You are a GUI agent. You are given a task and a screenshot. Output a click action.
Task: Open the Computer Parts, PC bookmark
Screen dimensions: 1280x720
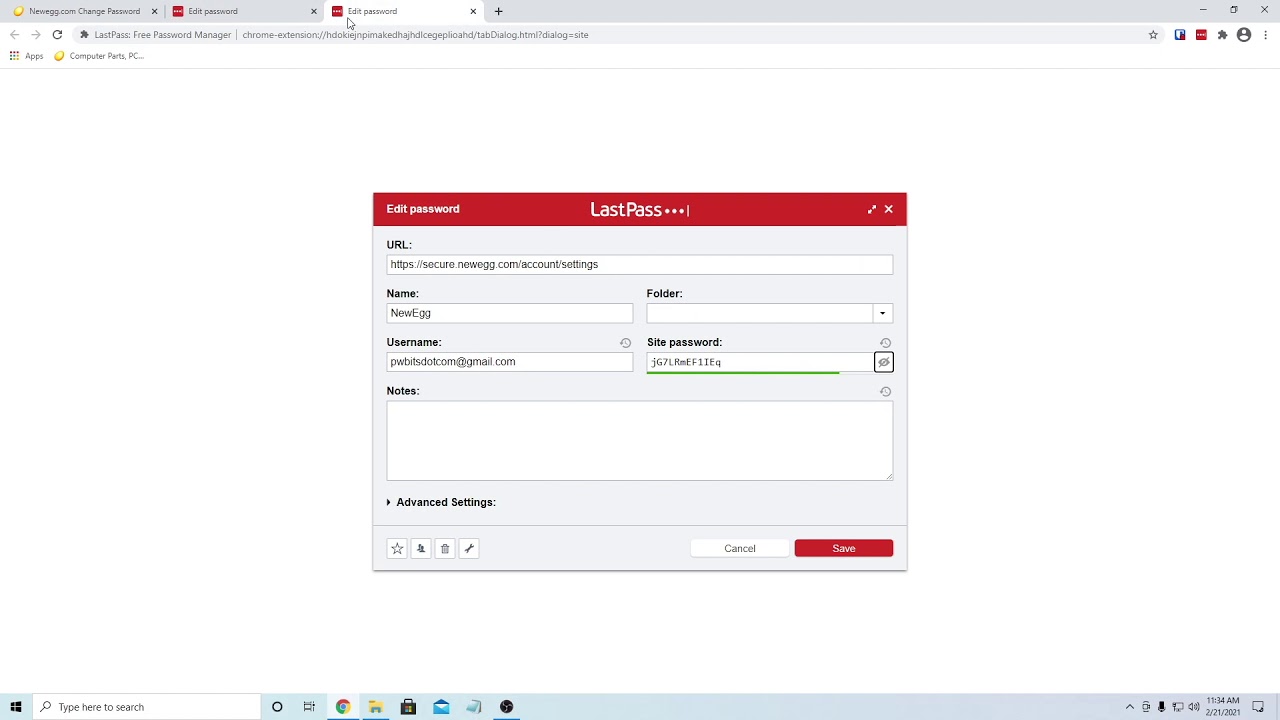pos(99,56)
